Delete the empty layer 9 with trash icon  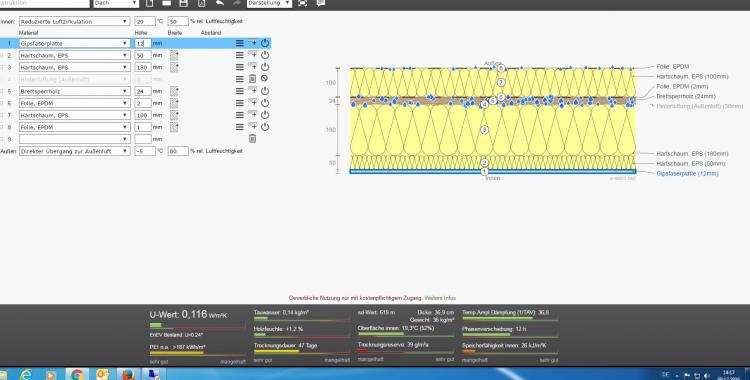(253, 139)
